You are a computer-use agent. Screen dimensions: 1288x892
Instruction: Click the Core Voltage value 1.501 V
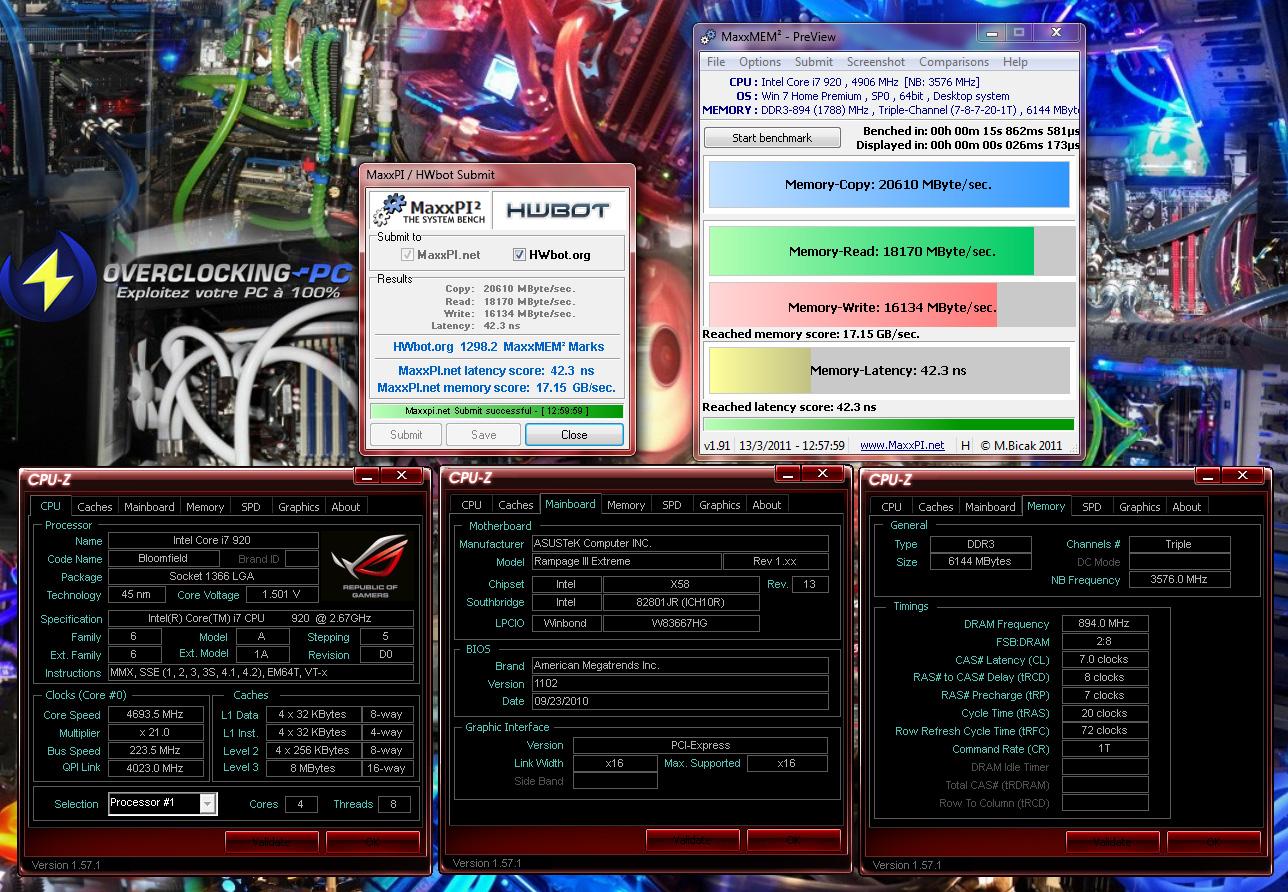pyautogui.click(x=282, y=595)
